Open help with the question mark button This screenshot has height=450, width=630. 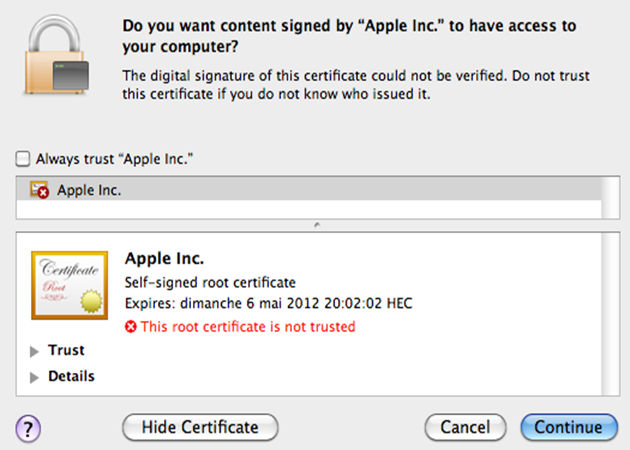[x=27, y=426]
